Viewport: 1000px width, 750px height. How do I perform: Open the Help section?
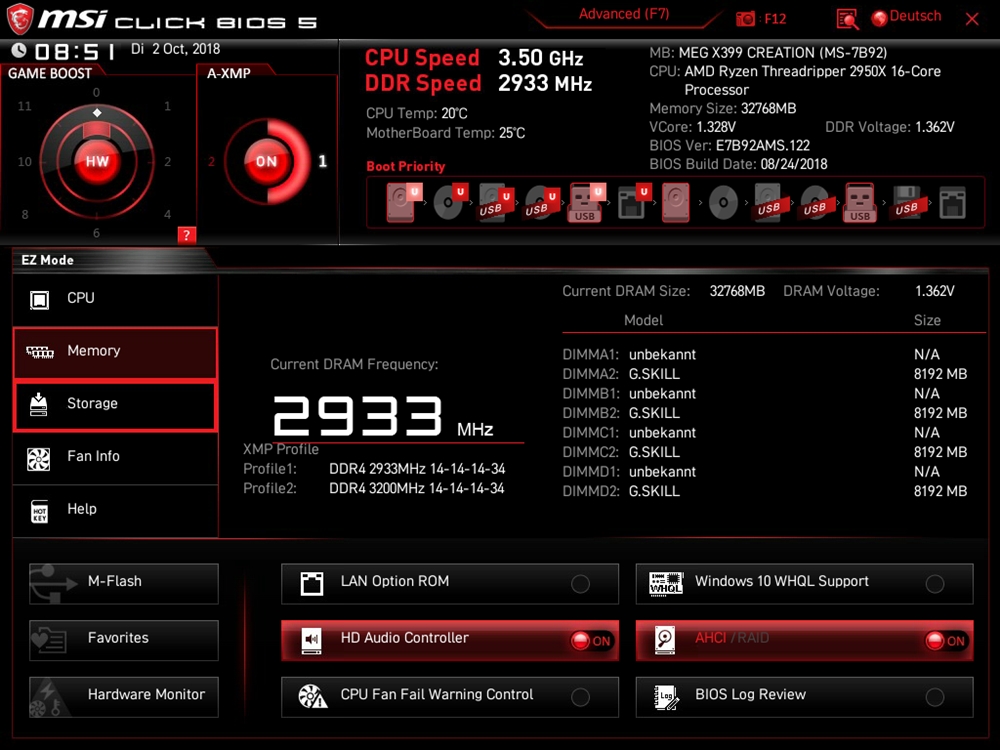115,510
